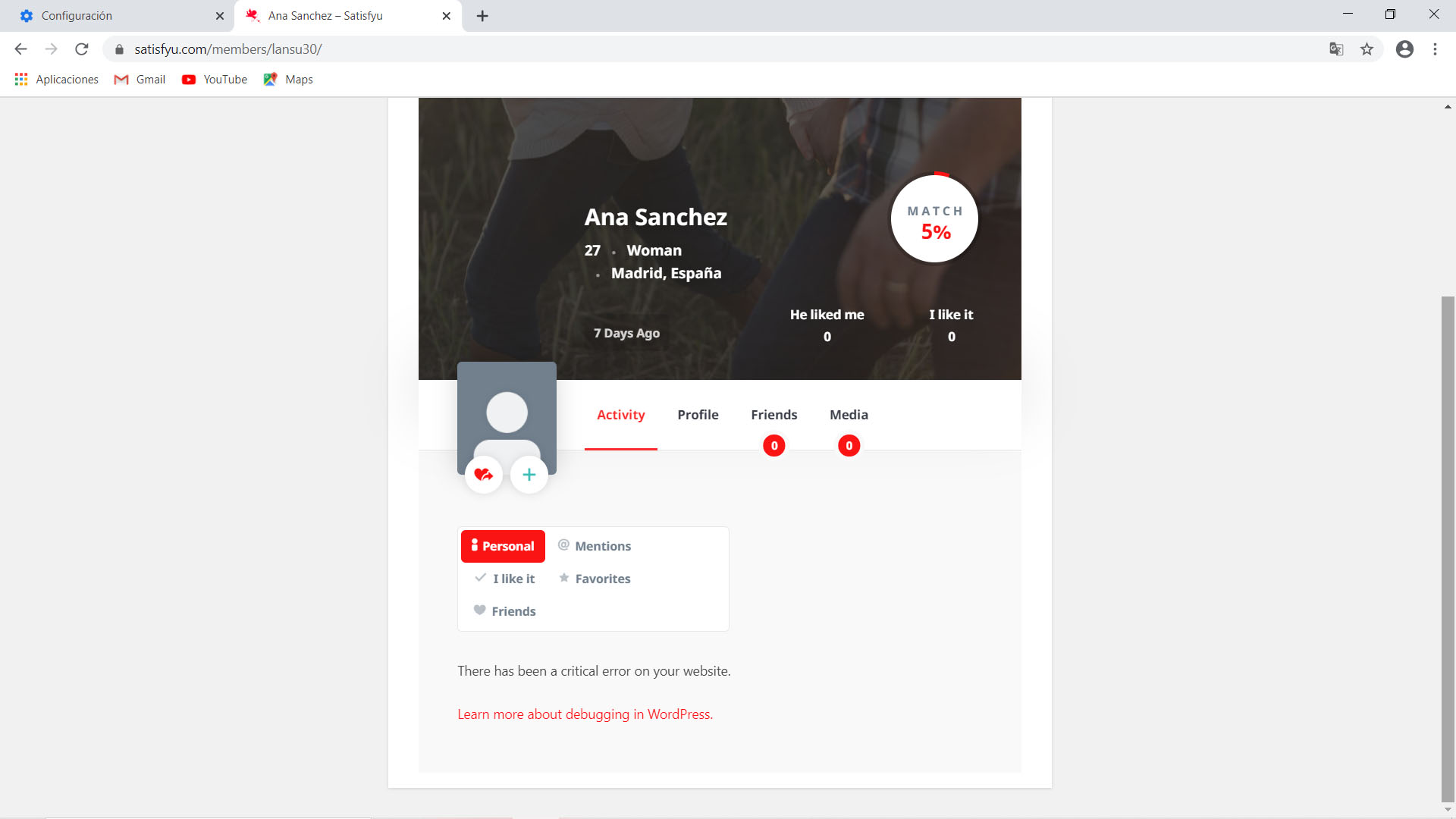This screenshot has width=1456, height=819.
Task: Minimize the Chrome window
Action: tap(1348, 14)
